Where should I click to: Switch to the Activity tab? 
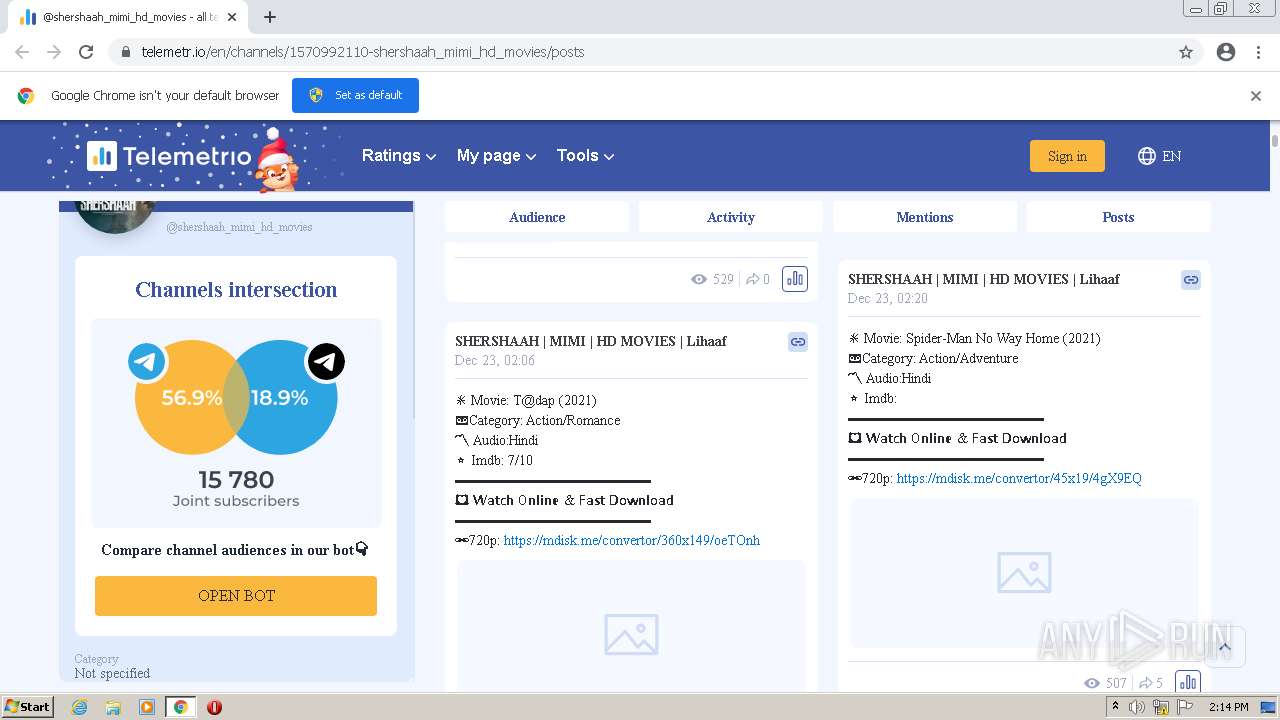730,217
